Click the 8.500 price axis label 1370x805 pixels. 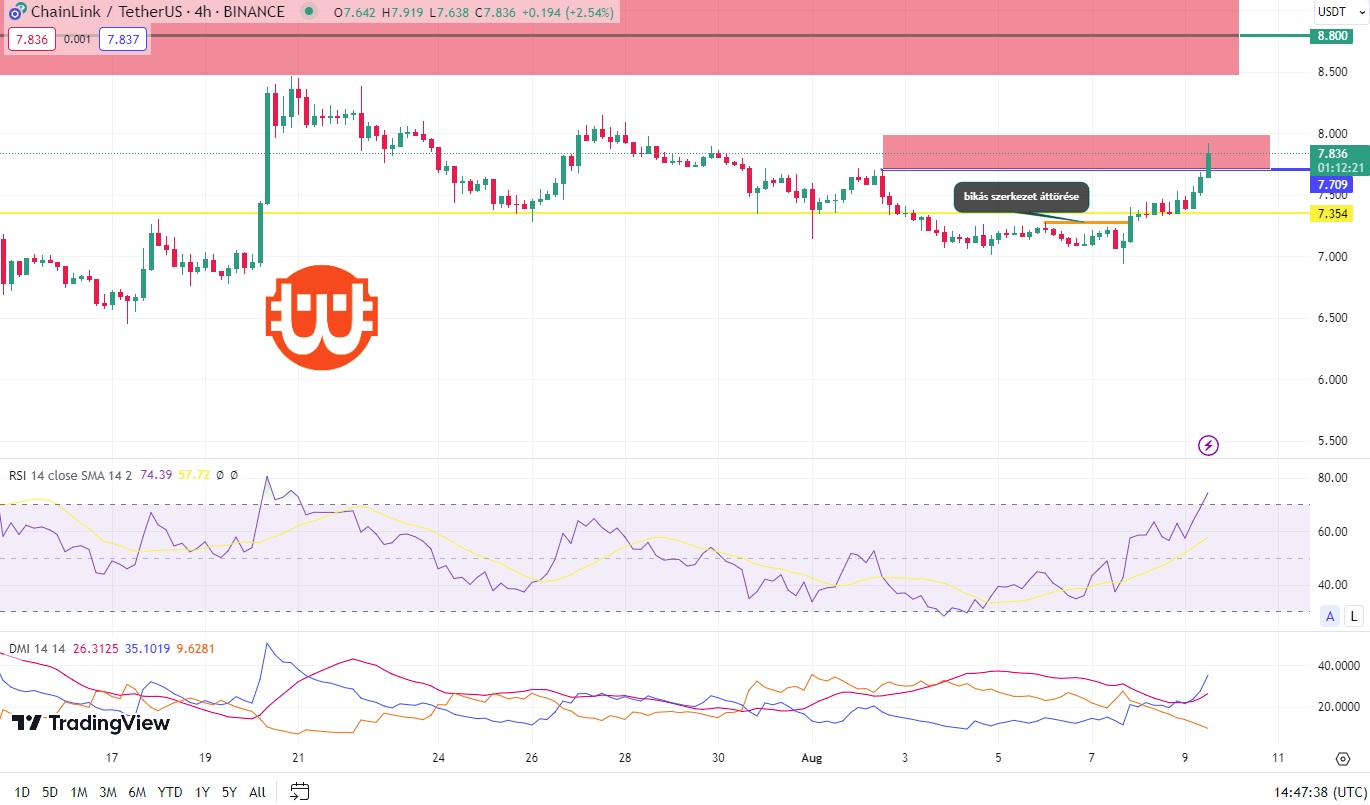[1331, 72]
